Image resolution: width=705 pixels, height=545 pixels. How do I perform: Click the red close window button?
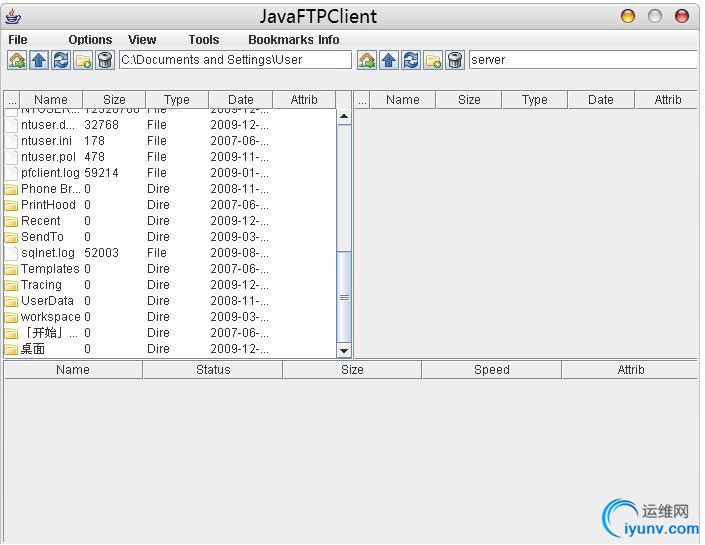[682, 16]
